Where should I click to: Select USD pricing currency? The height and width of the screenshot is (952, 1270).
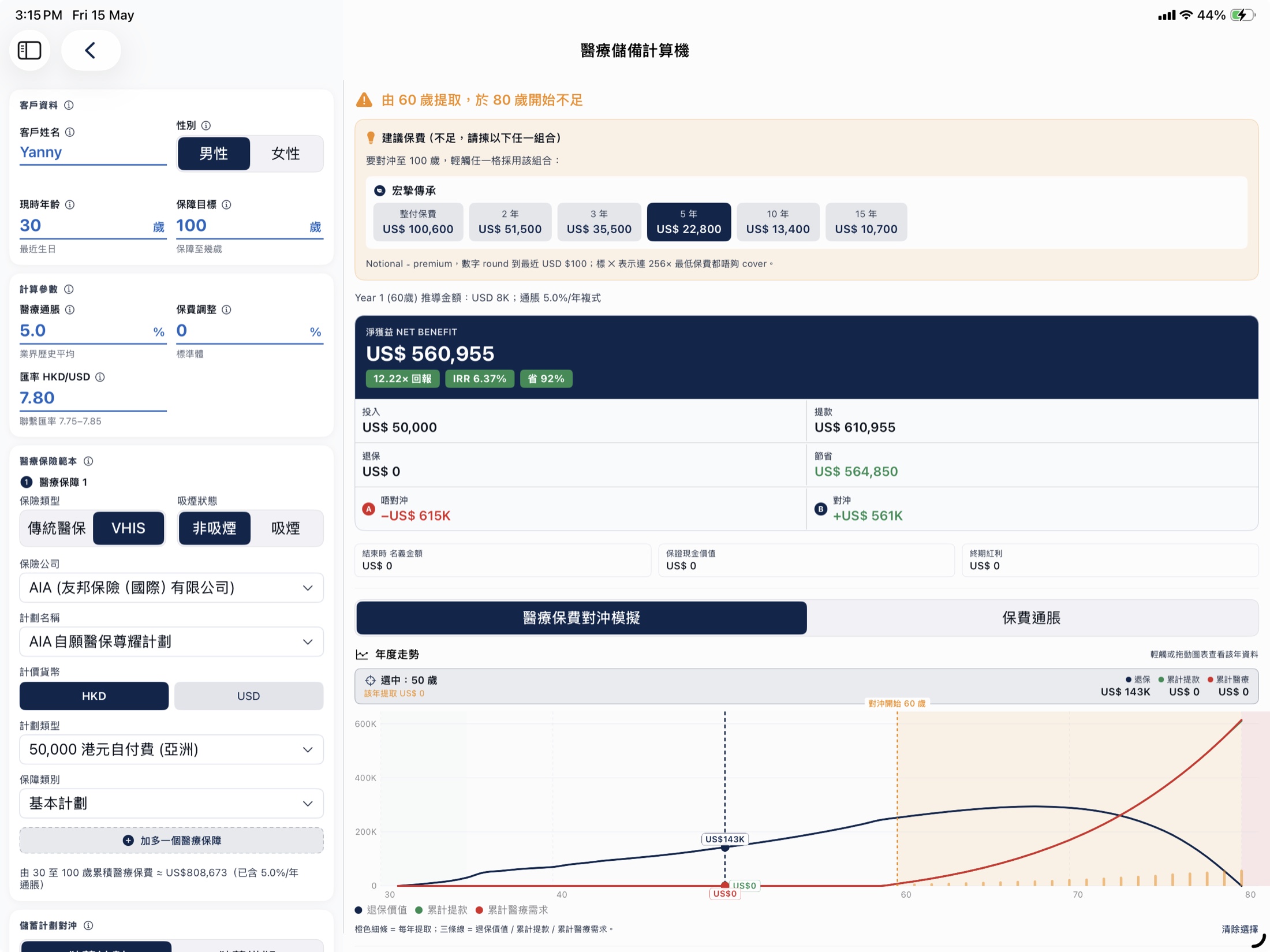point(249,696)
